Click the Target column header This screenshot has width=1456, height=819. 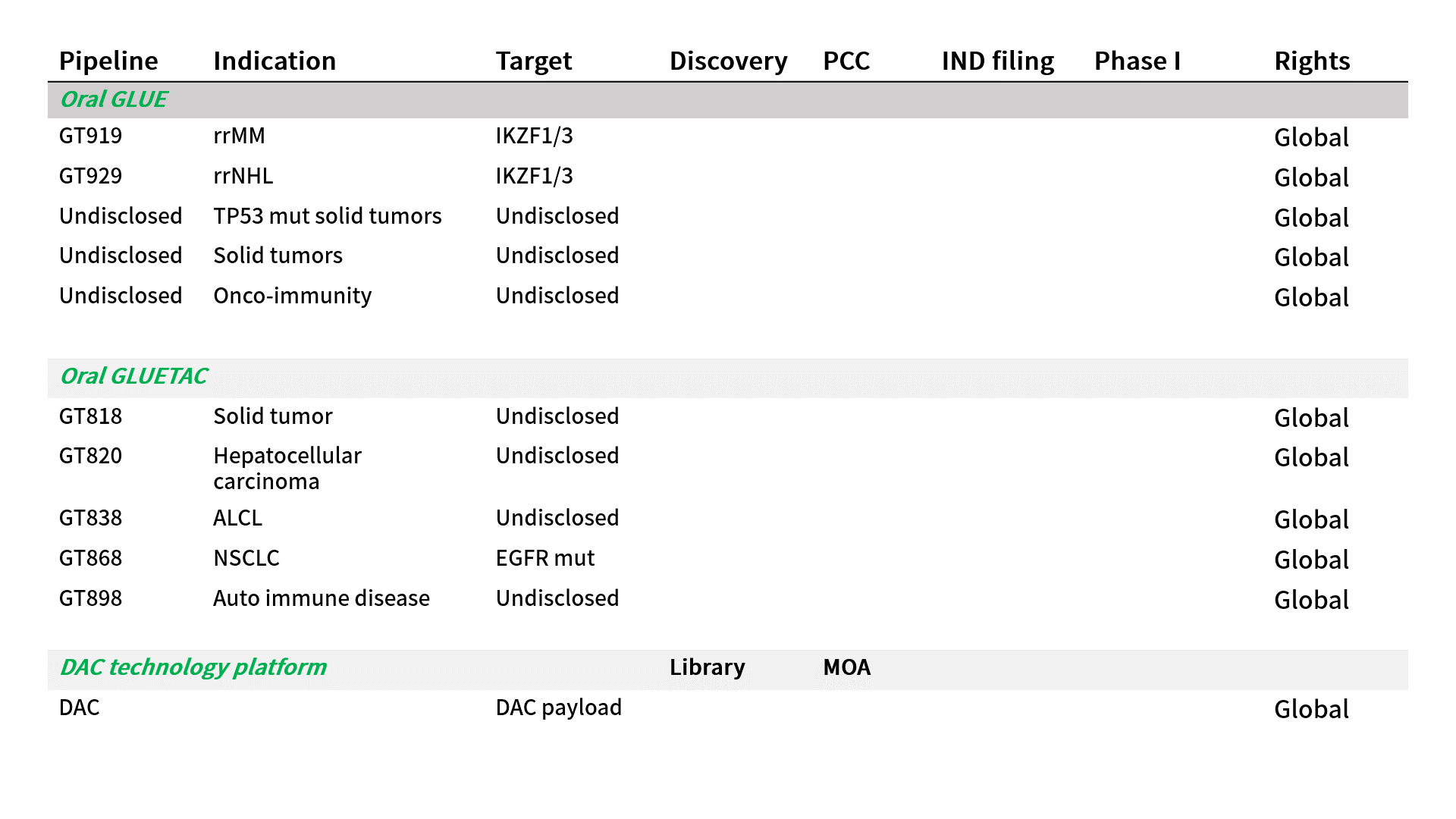534,61
